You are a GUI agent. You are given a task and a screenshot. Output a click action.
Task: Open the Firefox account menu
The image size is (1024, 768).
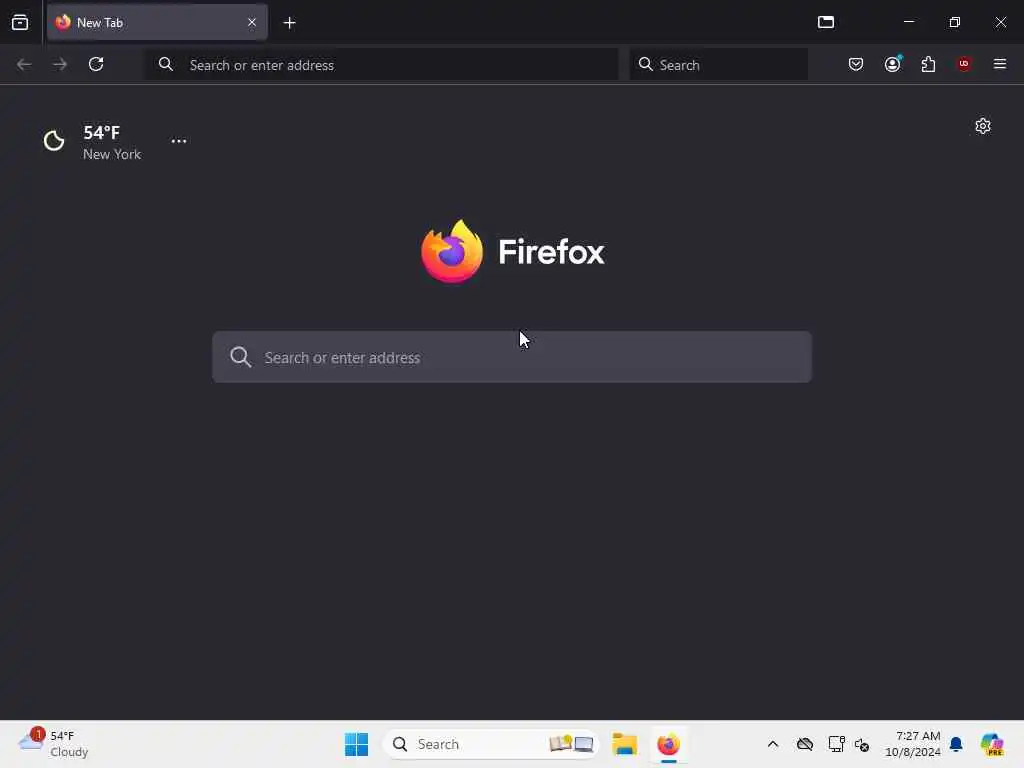click(892, 64)
